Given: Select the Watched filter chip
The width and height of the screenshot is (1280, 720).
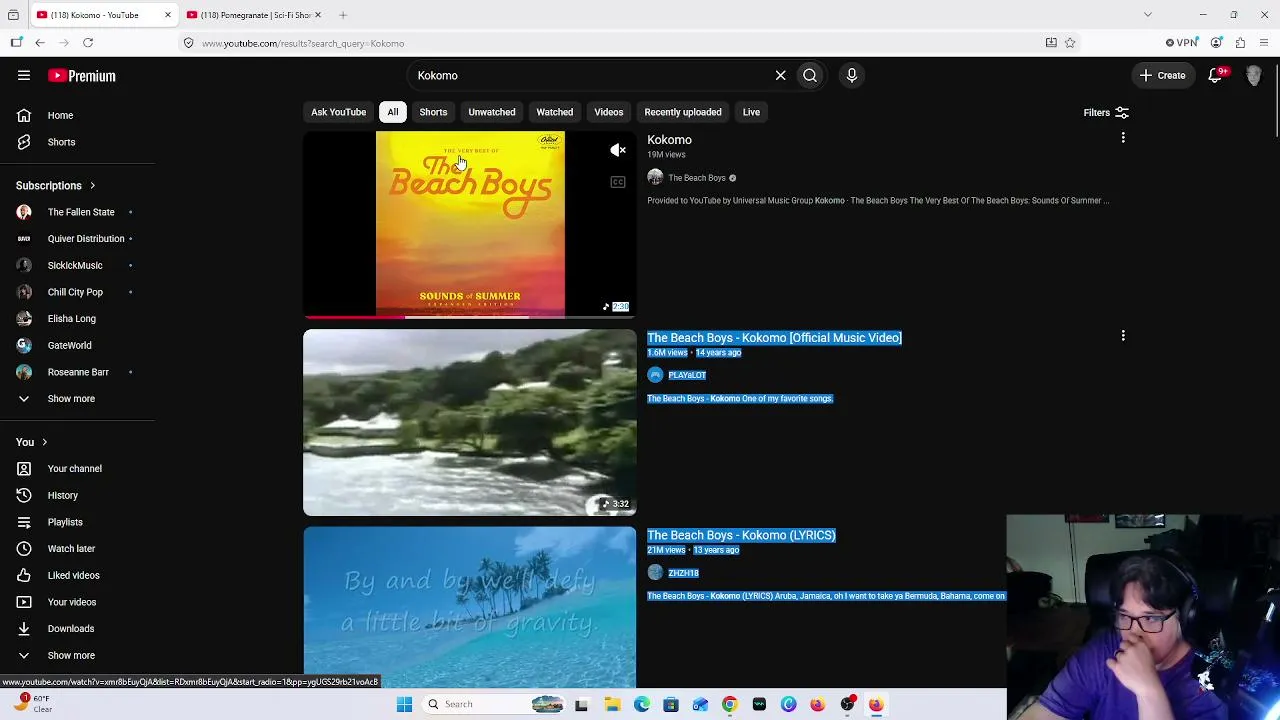Looking at the screenshot, I should pyautogui.click(x=554, y=112).
